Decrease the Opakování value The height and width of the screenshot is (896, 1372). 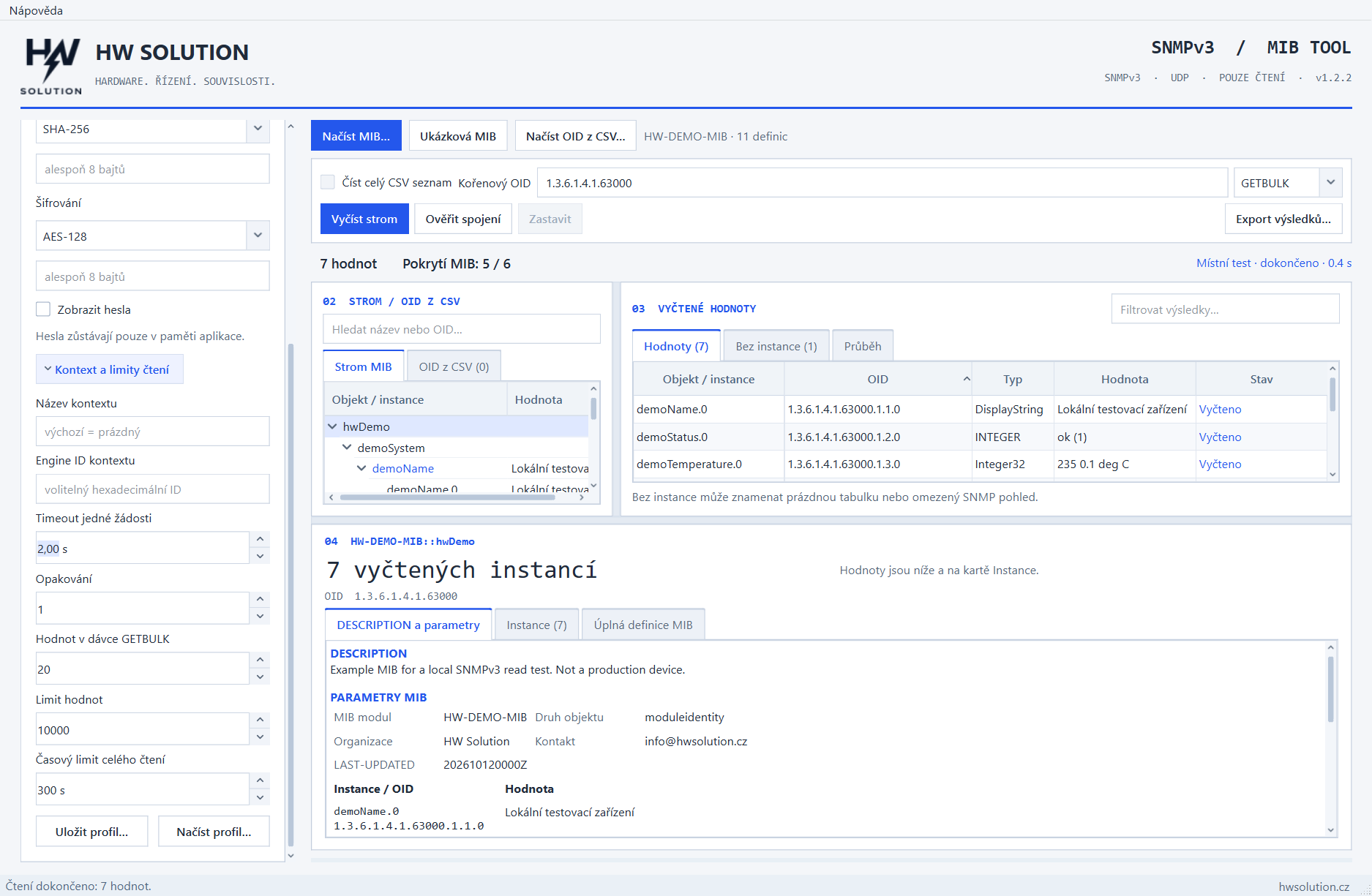[260, 617]
